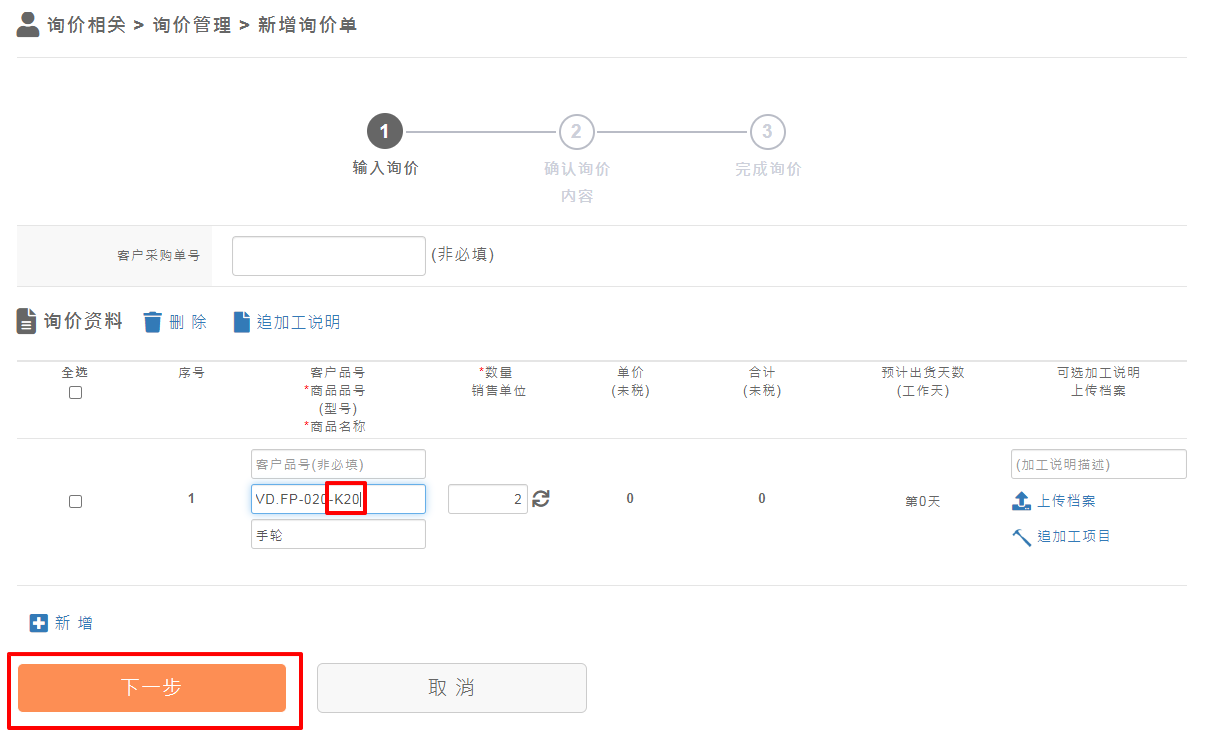Image resolution: width=1210 pixels, height=739 pixels.
Task: Focus the 客户品号 optional input box
Action: click(338, 464)
